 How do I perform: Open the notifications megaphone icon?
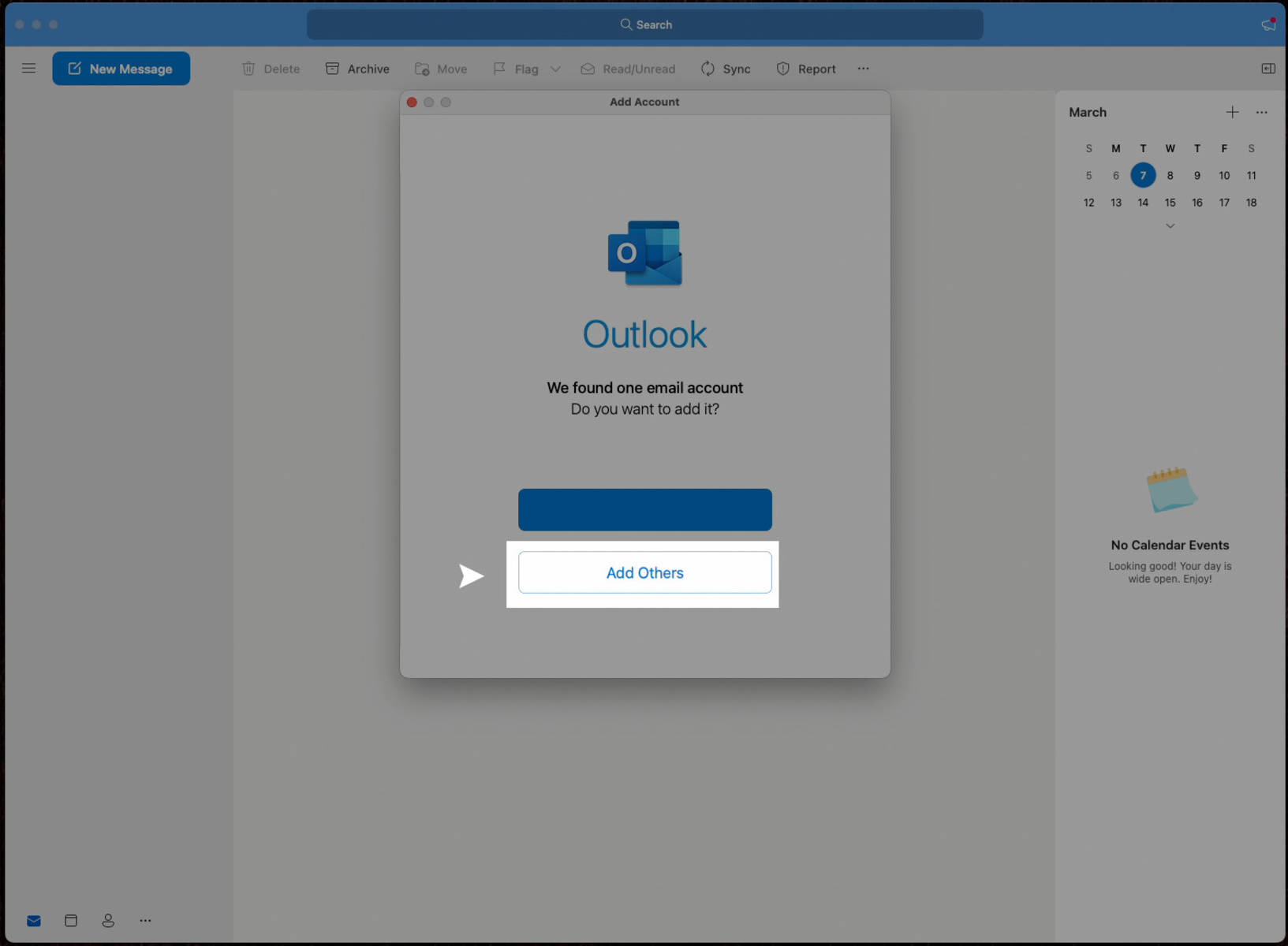(x=1268, y=24)
